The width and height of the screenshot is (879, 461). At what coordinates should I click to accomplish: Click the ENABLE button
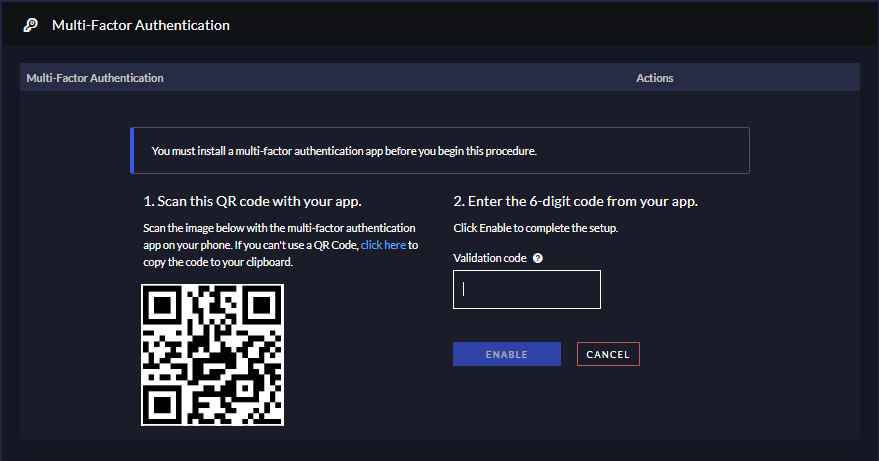[507, 354]
